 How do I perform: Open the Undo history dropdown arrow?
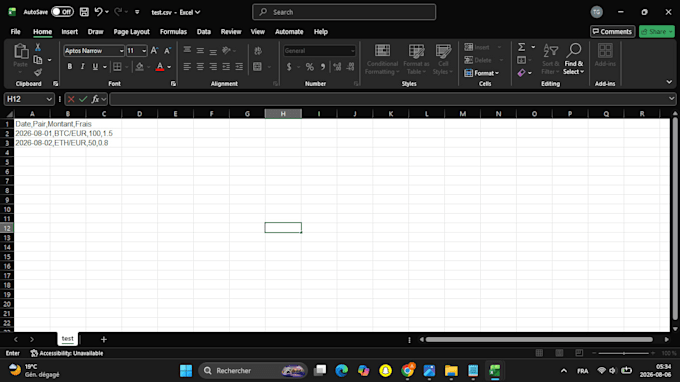[x=107, y=12]
